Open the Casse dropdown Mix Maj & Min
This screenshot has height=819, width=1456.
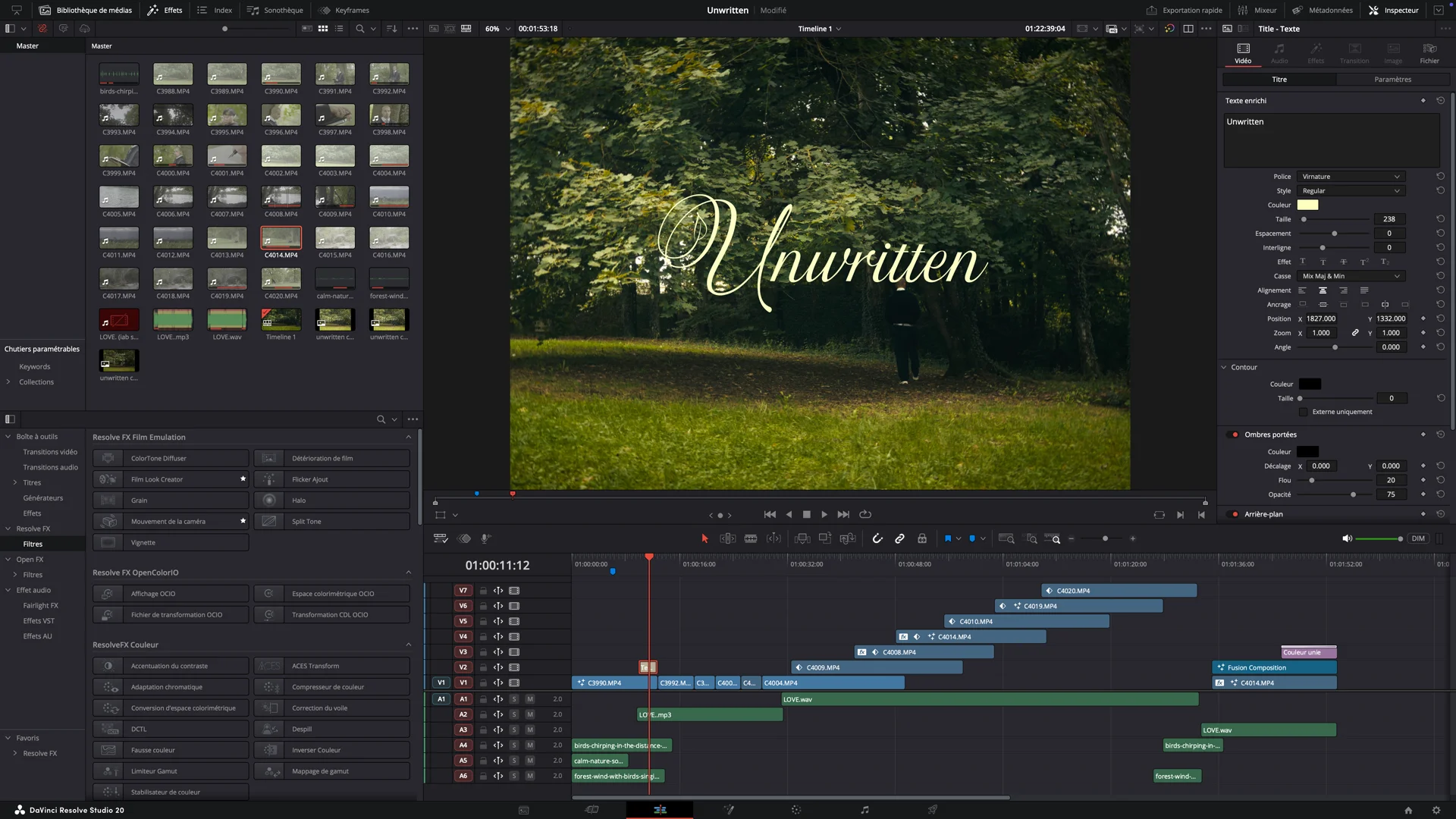(1351, 276)
